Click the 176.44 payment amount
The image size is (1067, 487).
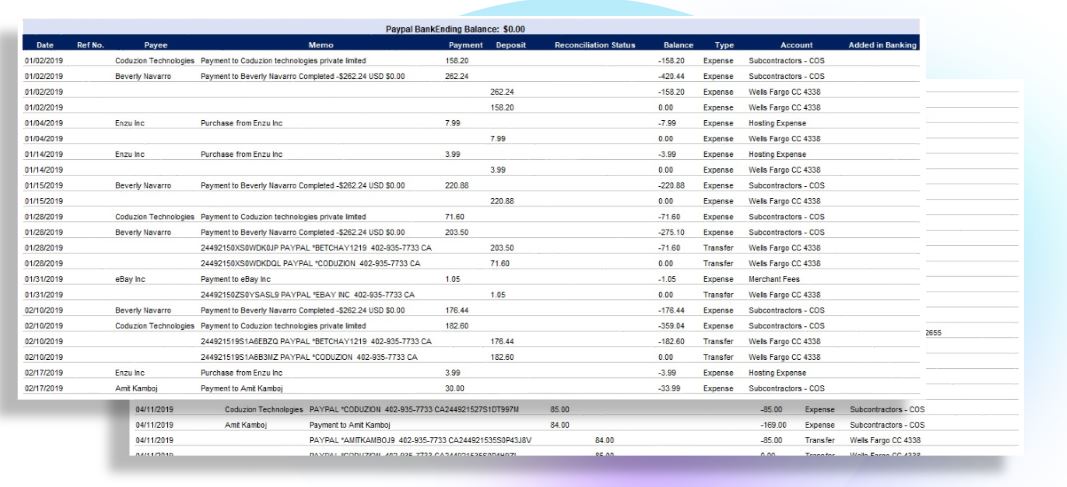point(457,310)
